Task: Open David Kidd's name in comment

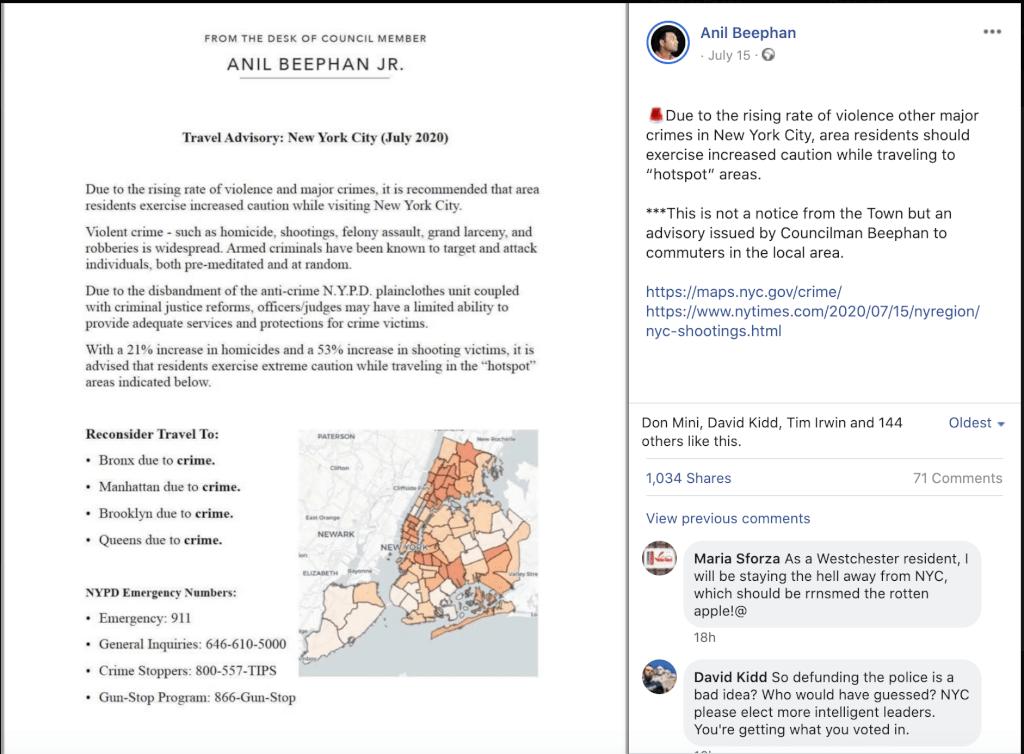Action: [x=730, y=677]
